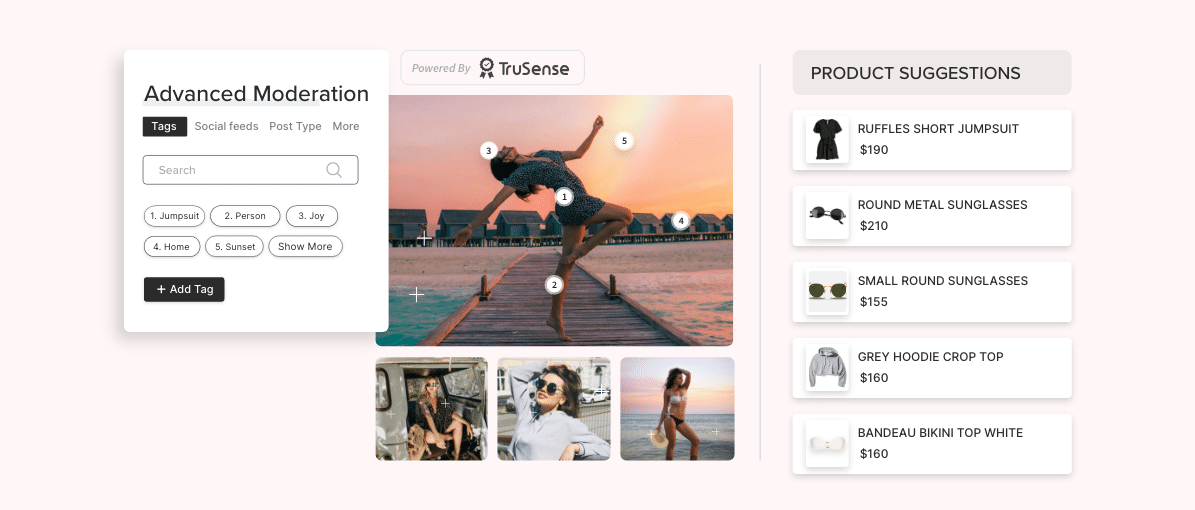Image resolution: width=1195 pixels, height=510 pixels.
Task: Click the small round sunglasses product icon
Action: point(827,291)
